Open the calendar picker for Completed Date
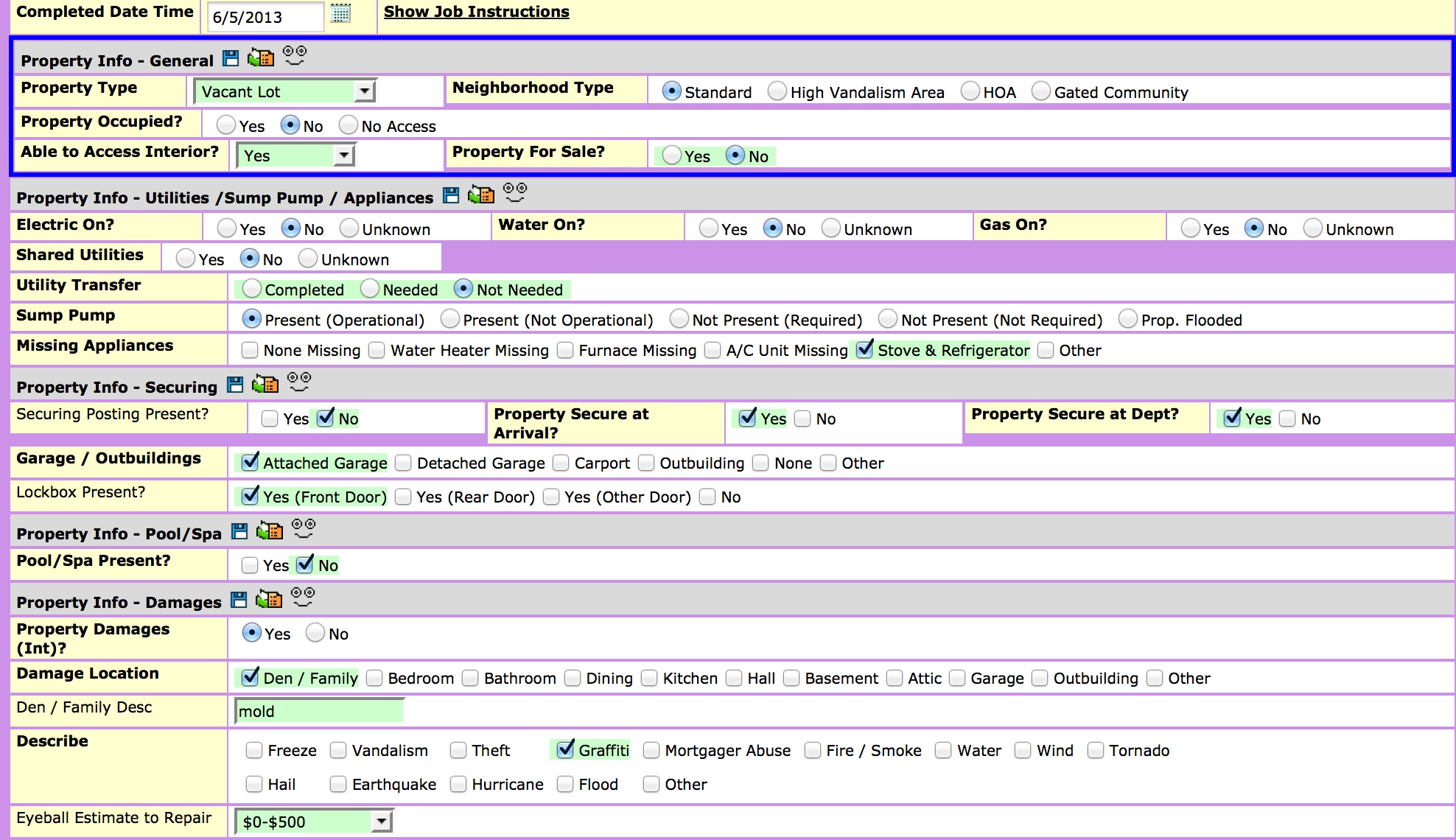The image size is (1456, 840). click(340, 13)
